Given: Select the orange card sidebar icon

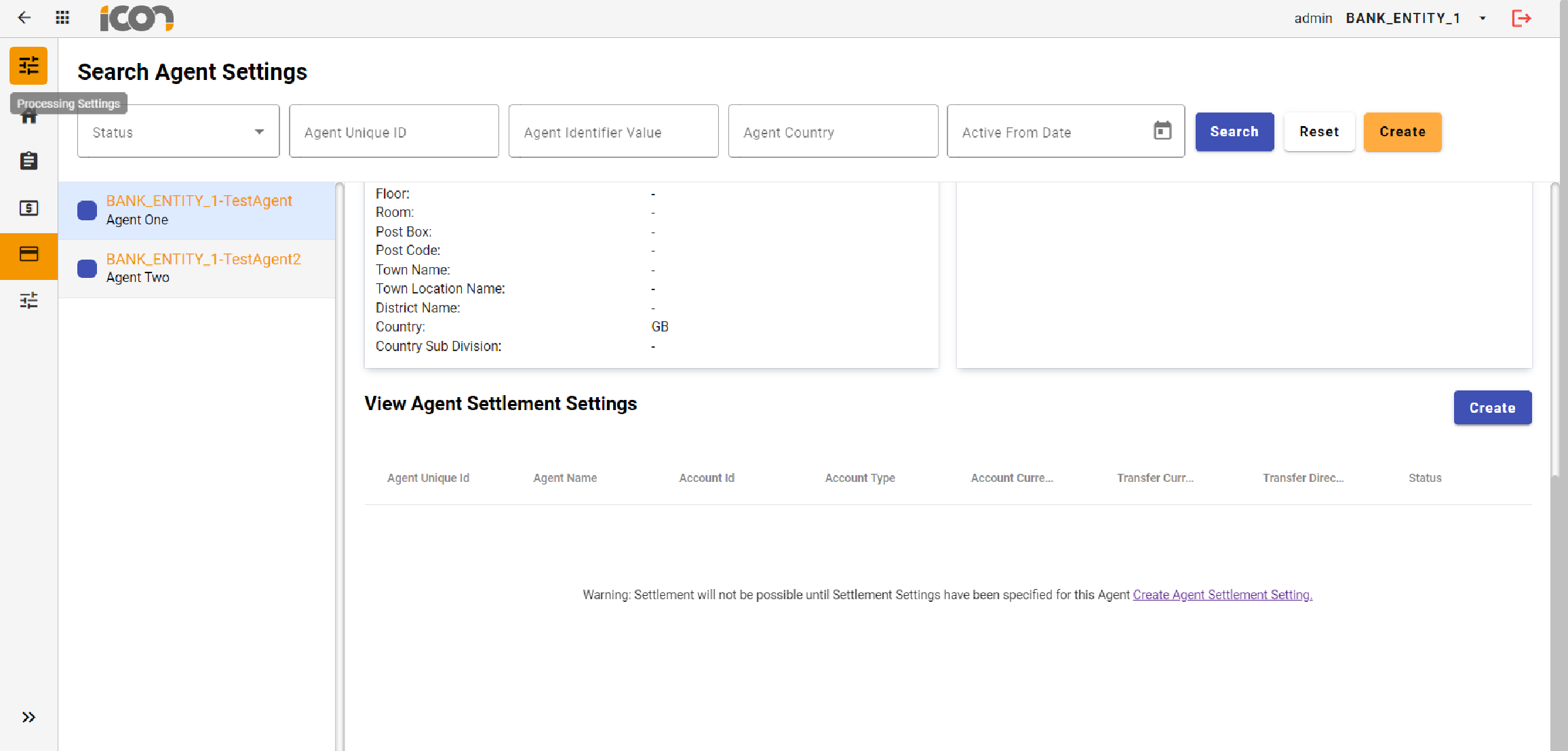Looking at the screenshot, I should [28, 254].
